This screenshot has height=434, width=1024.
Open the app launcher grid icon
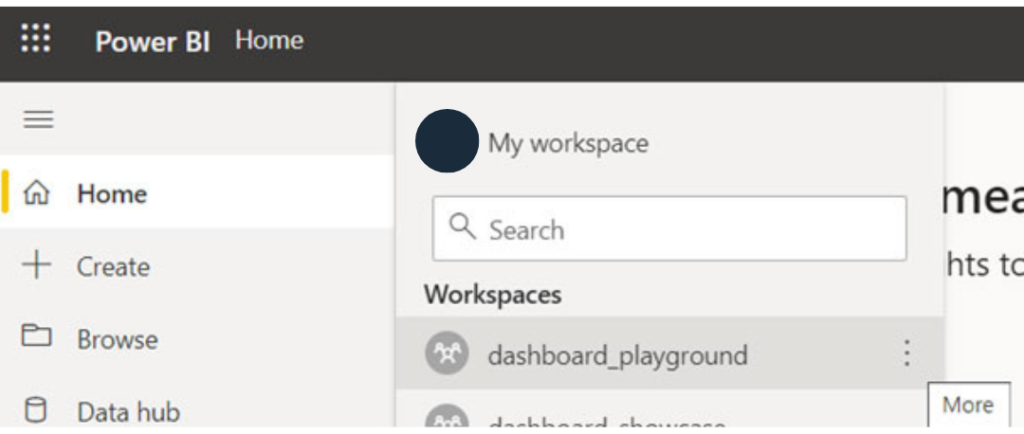pyautogui.click(x=36, y=40)
